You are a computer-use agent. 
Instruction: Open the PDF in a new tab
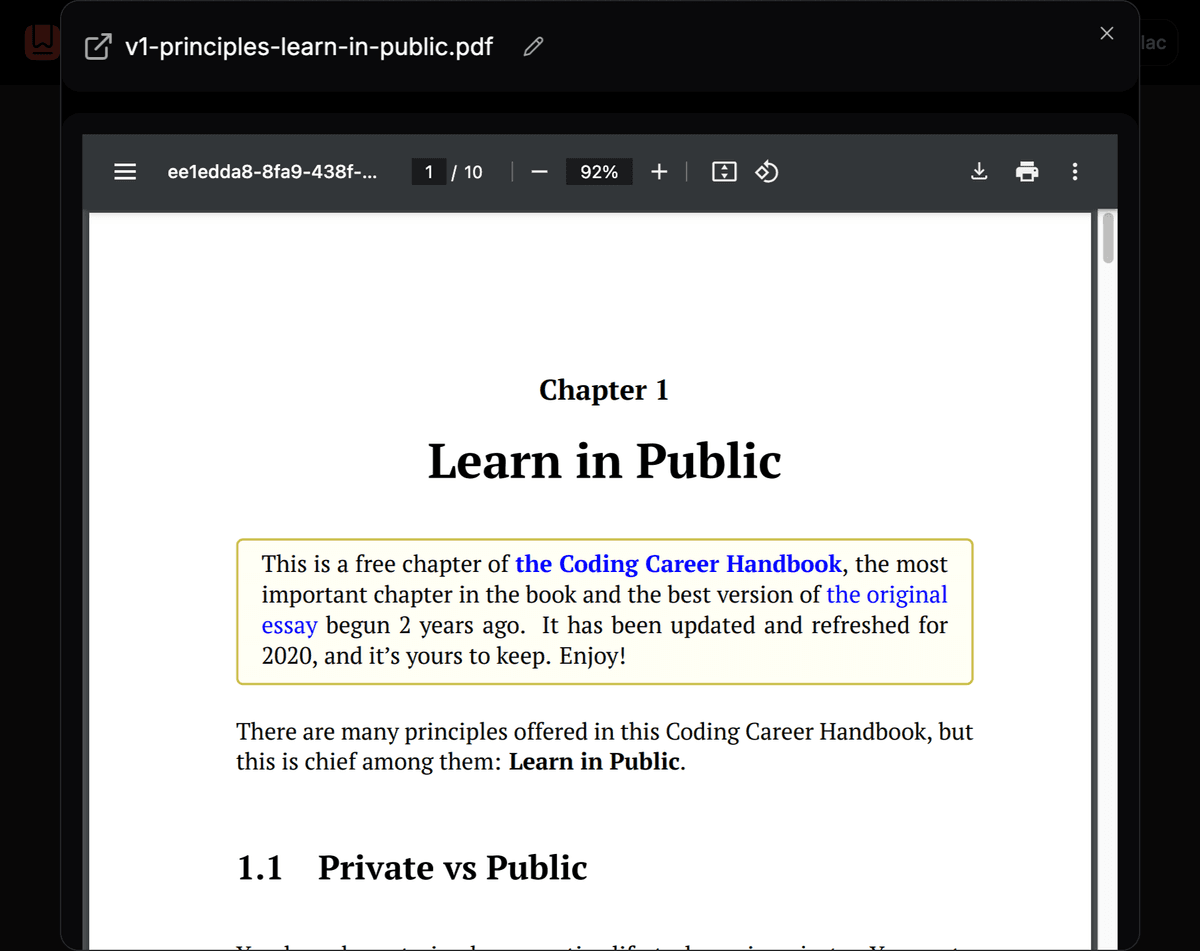point(96,46)
